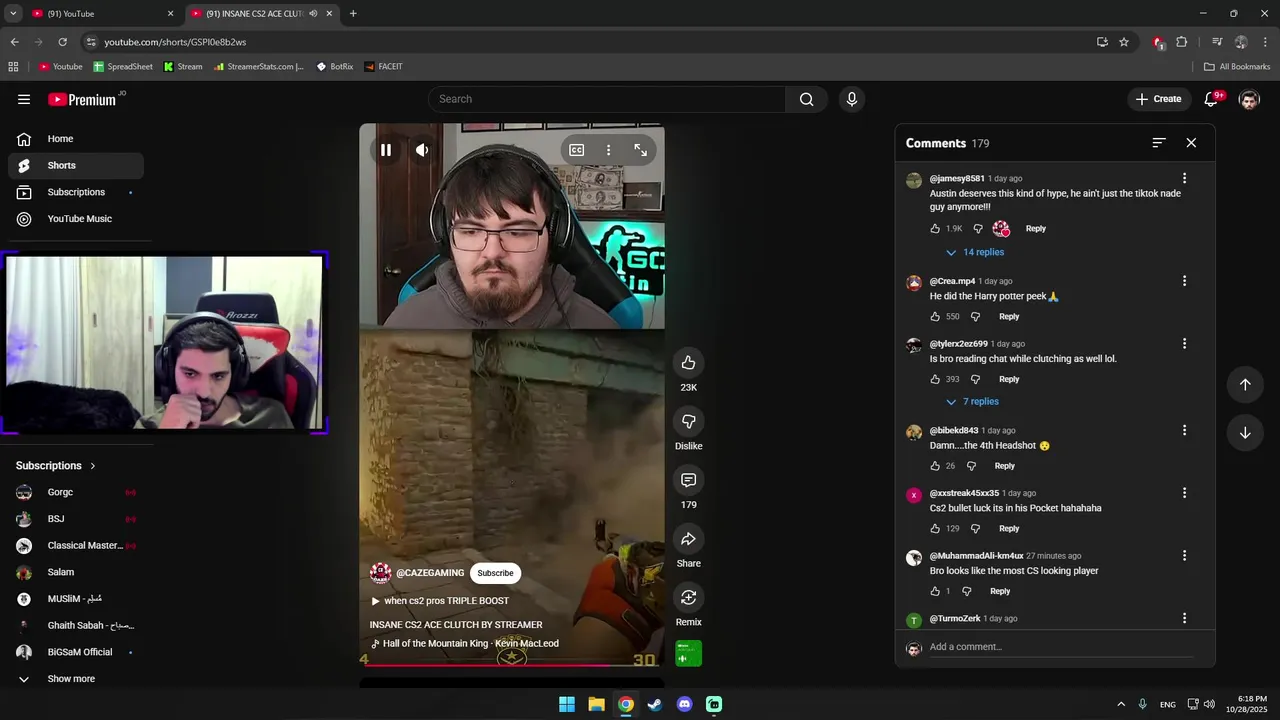Reply to @MuhammadAli-km4ux's comment
The width and height of the screenshot is (1280, 720).
pyautogui.click(x=1000, y=591)
